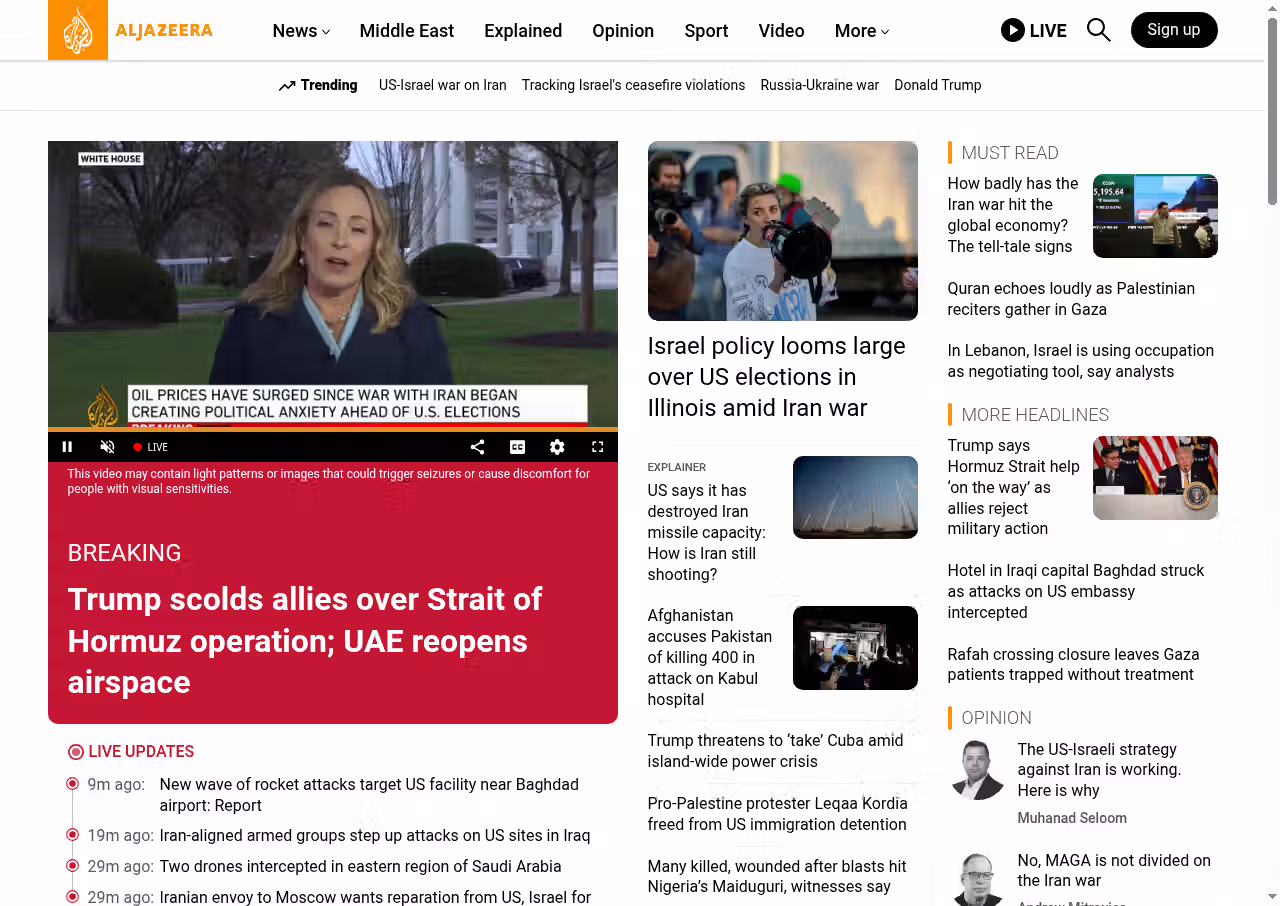Toggle closed captions on video
This screenshot has width=1280, height=906.
click(517, 447)
